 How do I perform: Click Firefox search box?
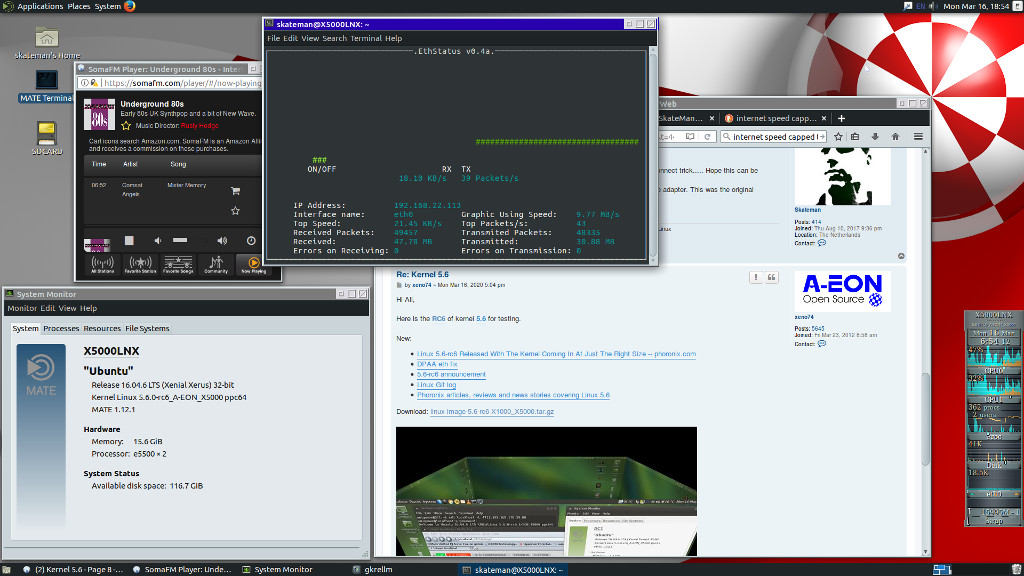click(773, 136)
